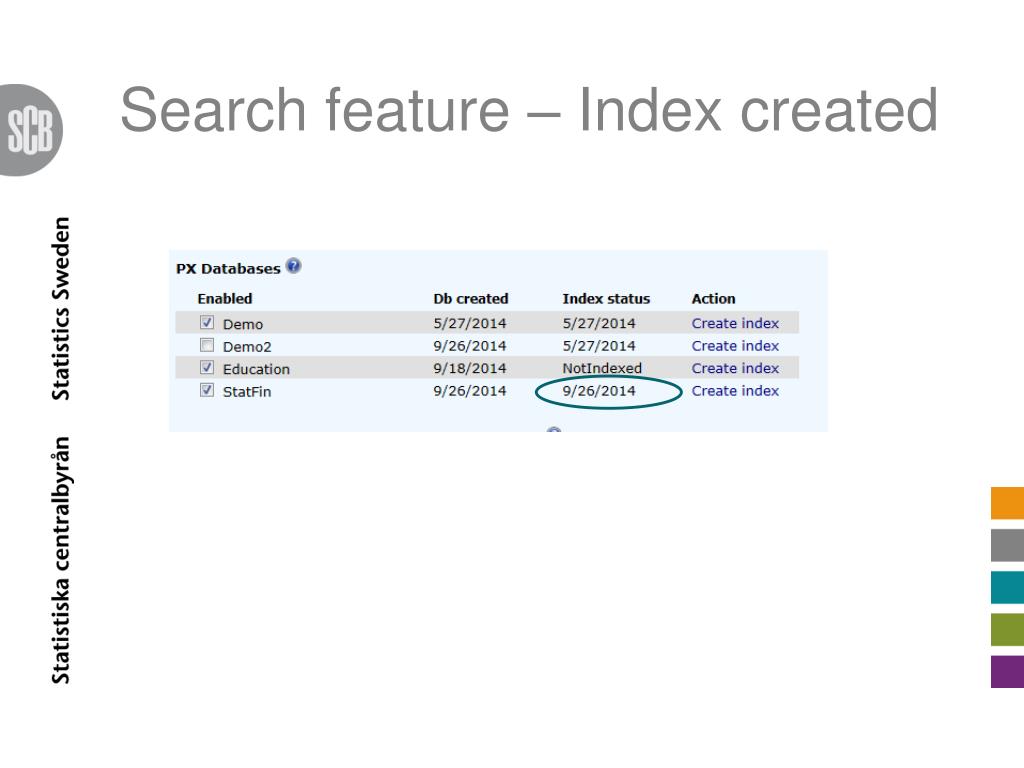Select the orange color square

coord(1007,503)
